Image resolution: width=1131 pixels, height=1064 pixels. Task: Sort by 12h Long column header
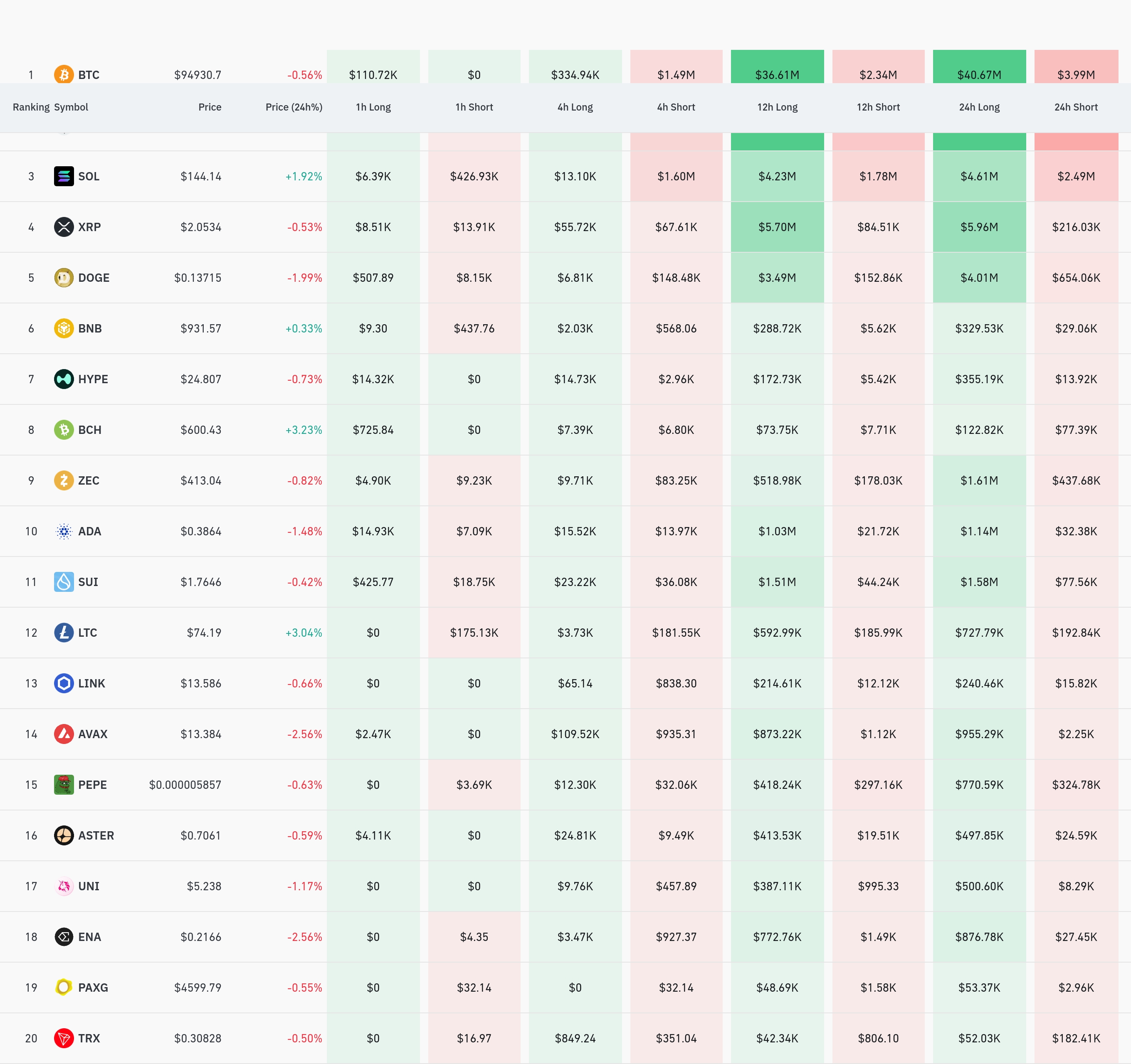click(777, 107)
